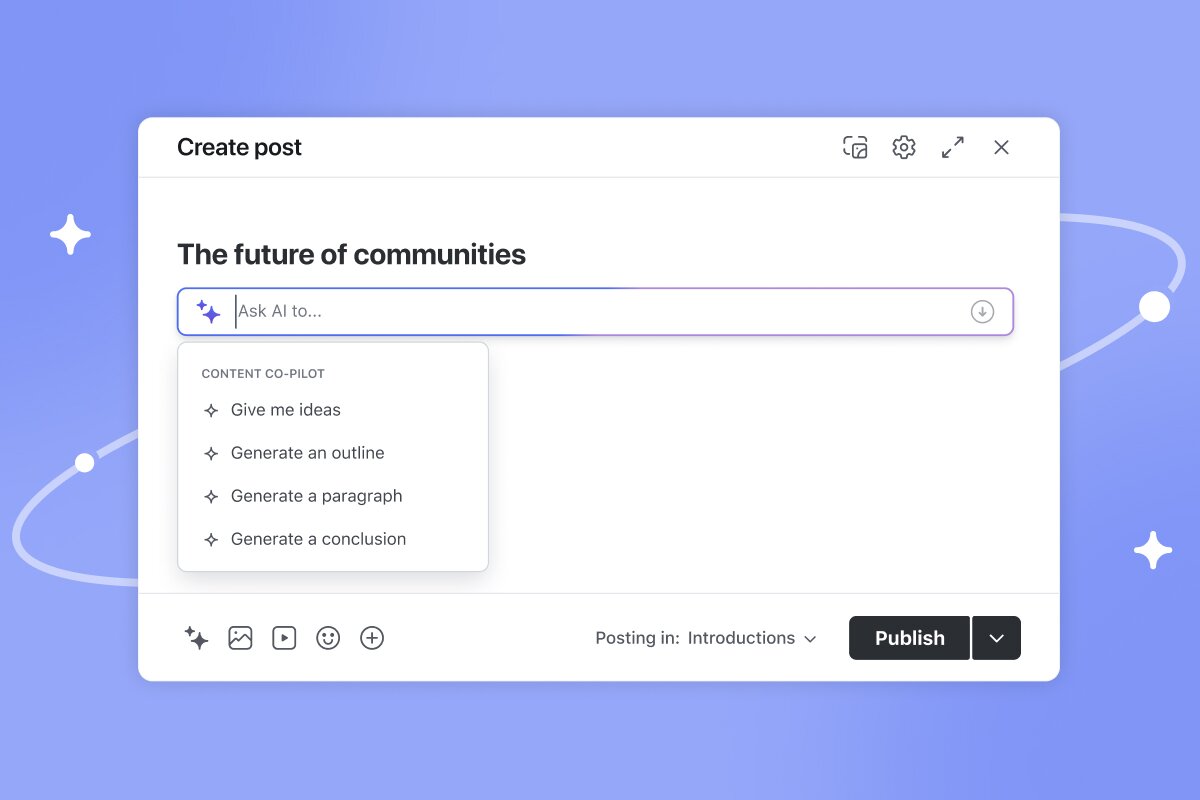Insert a video from the bottom toolbar
The image size is (1200, 800).
pyautogui.click(x=284, y=638)
